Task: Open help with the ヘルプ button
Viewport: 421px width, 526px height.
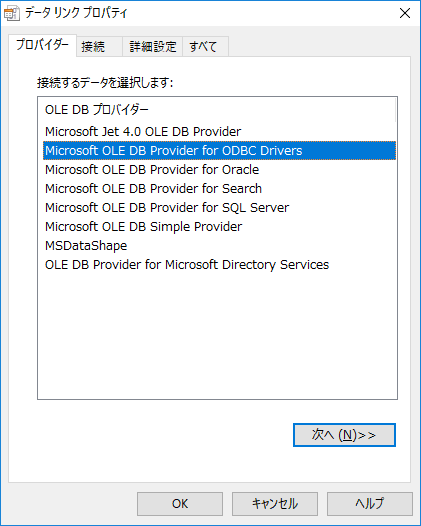Action: pos(370,504)
